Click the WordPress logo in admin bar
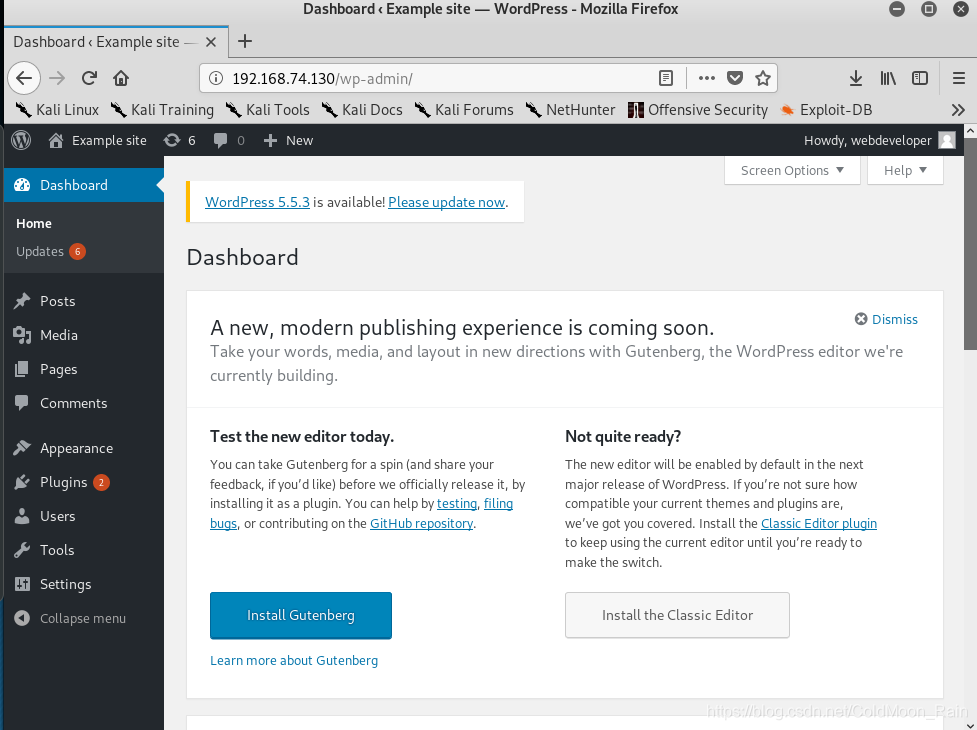This screenshot has width=977, height=730. pos(21,140)
